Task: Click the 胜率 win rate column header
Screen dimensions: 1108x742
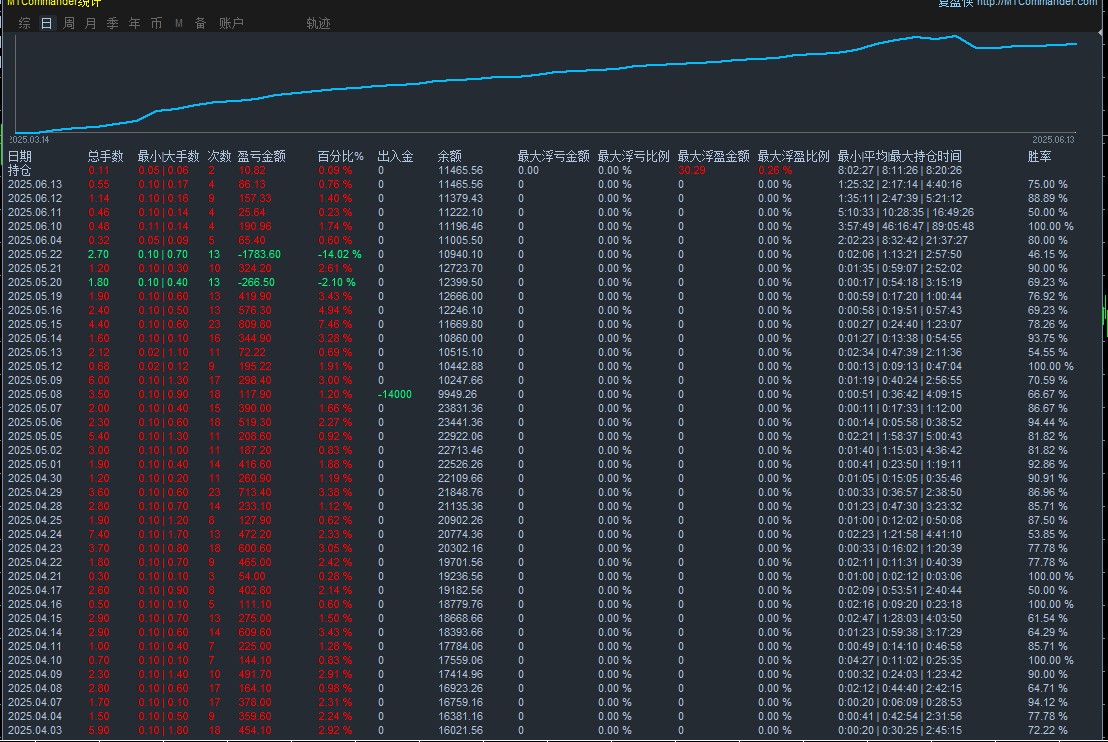Action: point(1040,156)
